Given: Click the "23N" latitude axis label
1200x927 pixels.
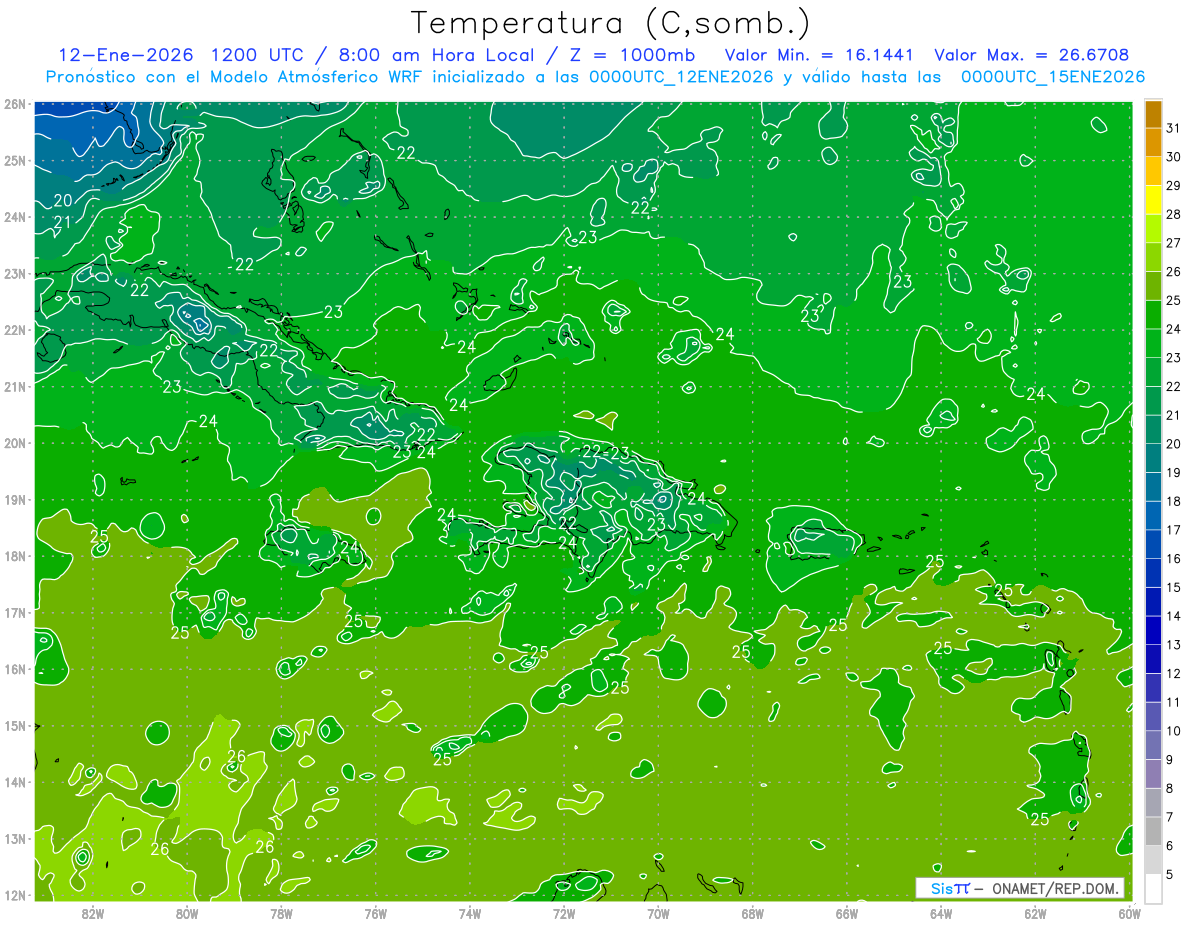Looking at the screenshot, I should (15, 274).
